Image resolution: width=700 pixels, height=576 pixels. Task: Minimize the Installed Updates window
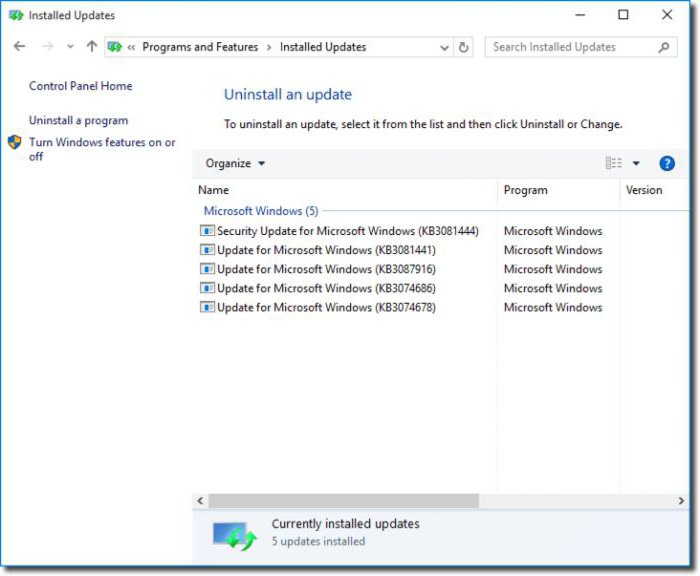point(580,15)
